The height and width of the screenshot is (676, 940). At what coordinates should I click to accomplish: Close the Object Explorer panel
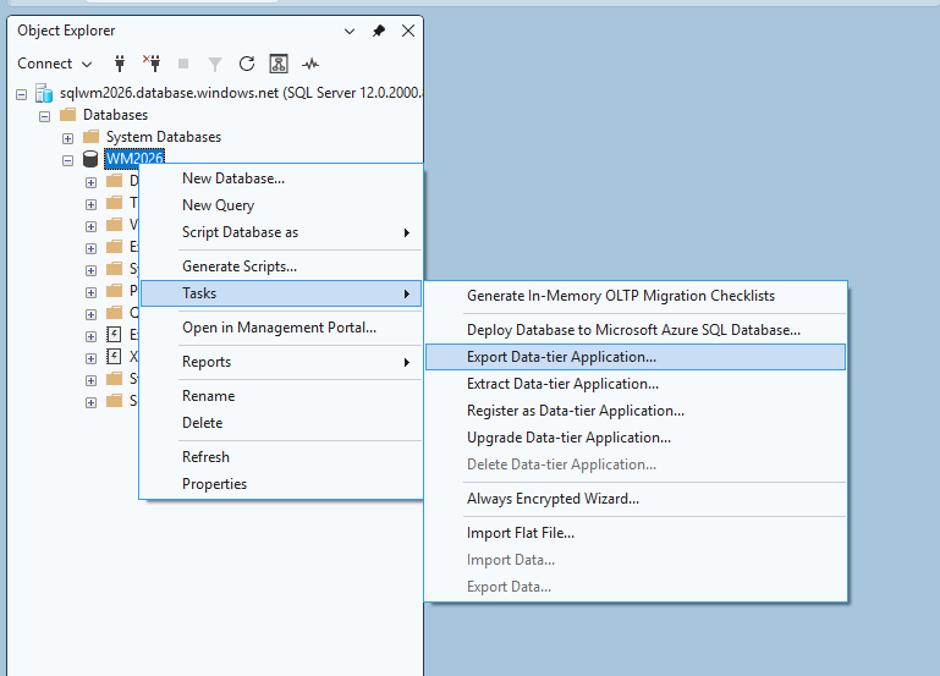click(x=408, y=31)
